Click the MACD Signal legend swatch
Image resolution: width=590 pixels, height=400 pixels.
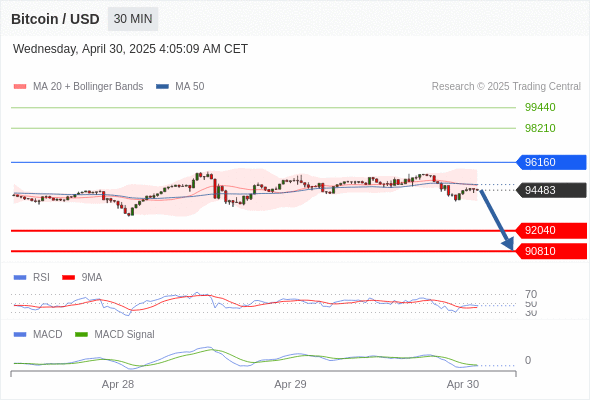click(81, 334)
